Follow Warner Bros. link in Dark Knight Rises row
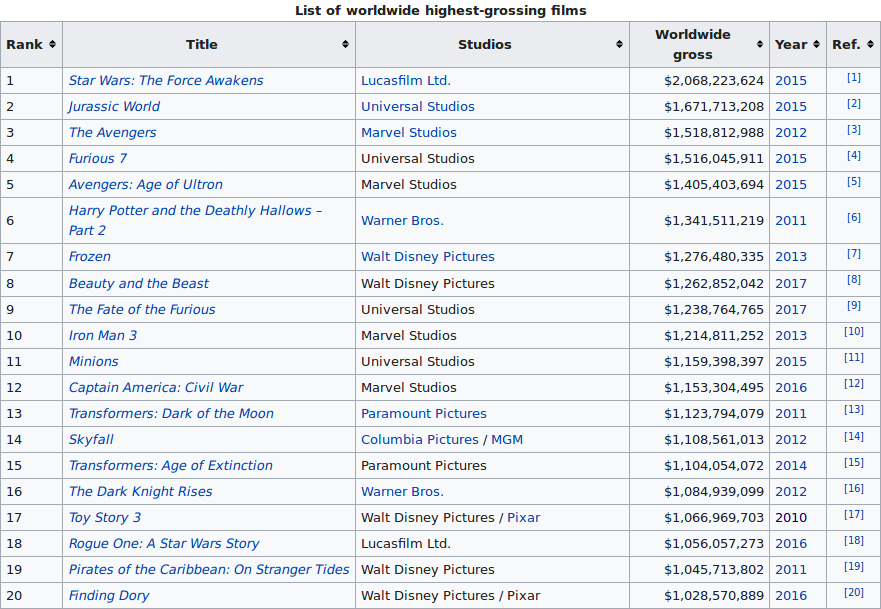The height and width of the screenshot is (609, 881). pyautogui.click(x=402, y=491)
